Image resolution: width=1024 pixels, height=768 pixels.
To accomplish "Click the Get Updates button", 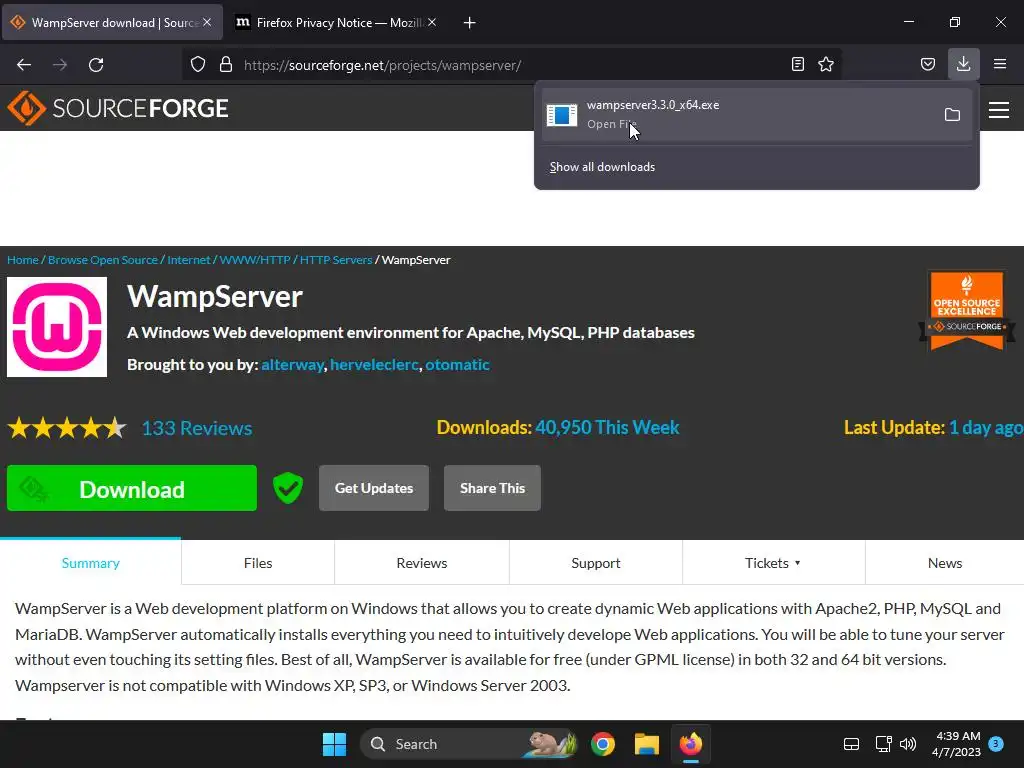I will click(x=374, y=488).
